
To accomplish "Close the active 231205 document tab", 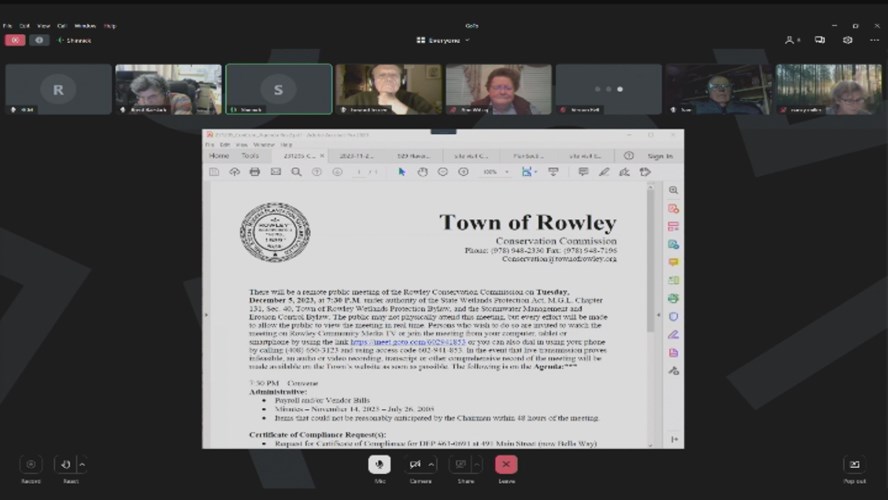I will tap(322, 156).
